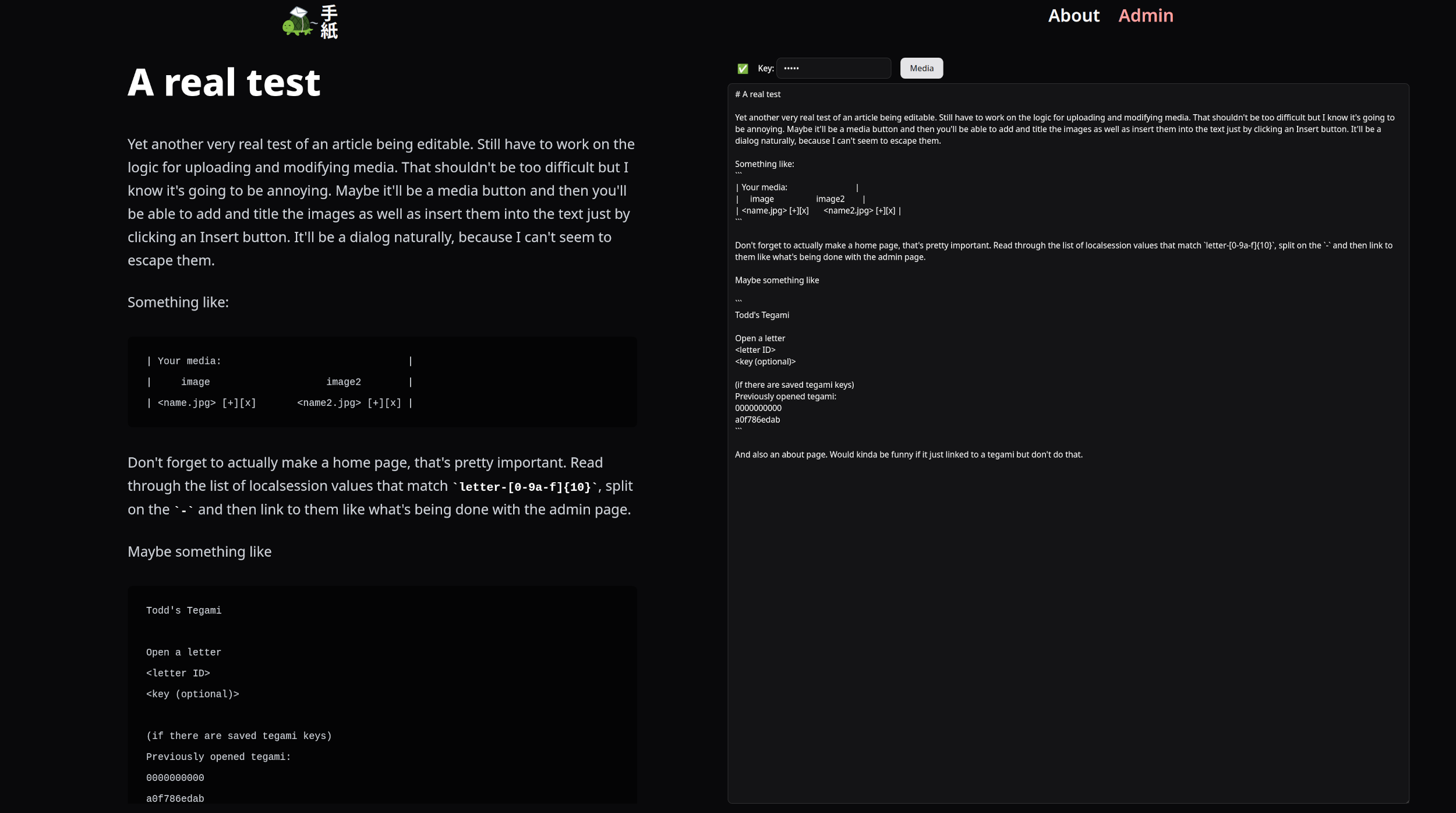Click the "Your media:" preview code block
This screenshot has width=1456, height=813.
click(189, 361)
